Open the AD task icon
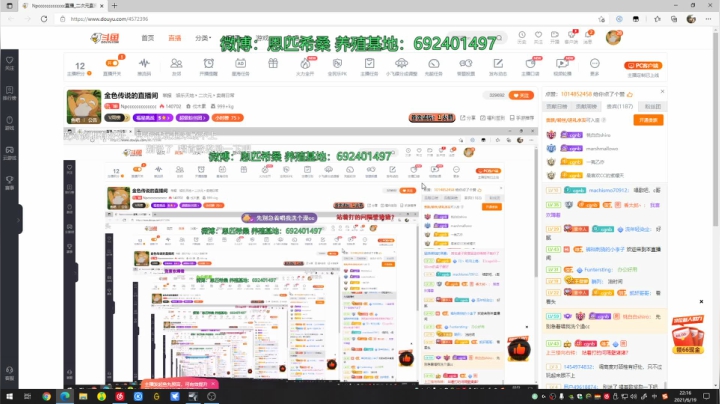The width and height of the screenshot is (720, 404). pyautogui.click(x=241, y=63)
